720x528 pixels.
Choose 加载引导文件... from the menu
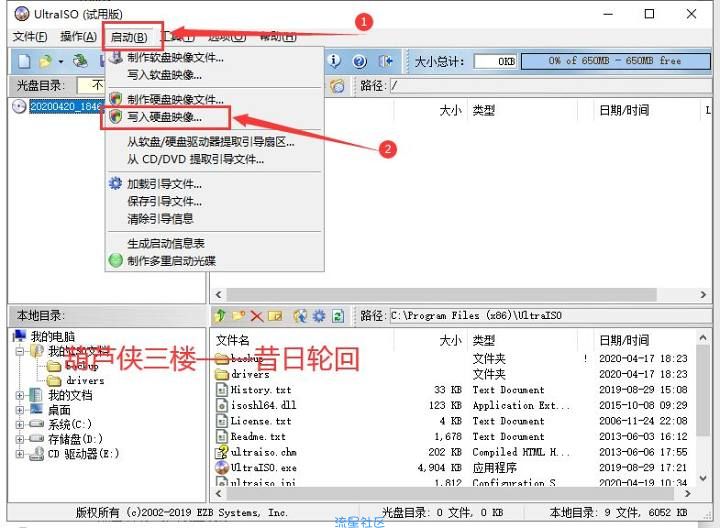pos(164,184)
